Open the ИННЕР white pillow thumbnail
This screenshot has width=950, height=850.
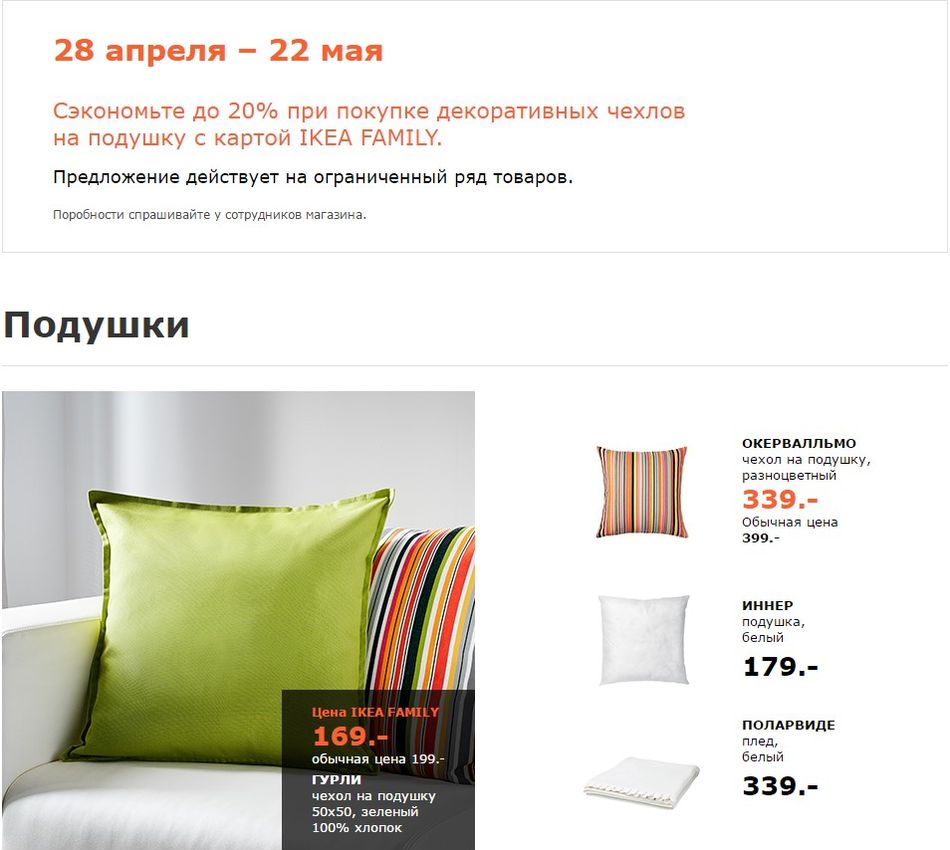coord(643,640)
